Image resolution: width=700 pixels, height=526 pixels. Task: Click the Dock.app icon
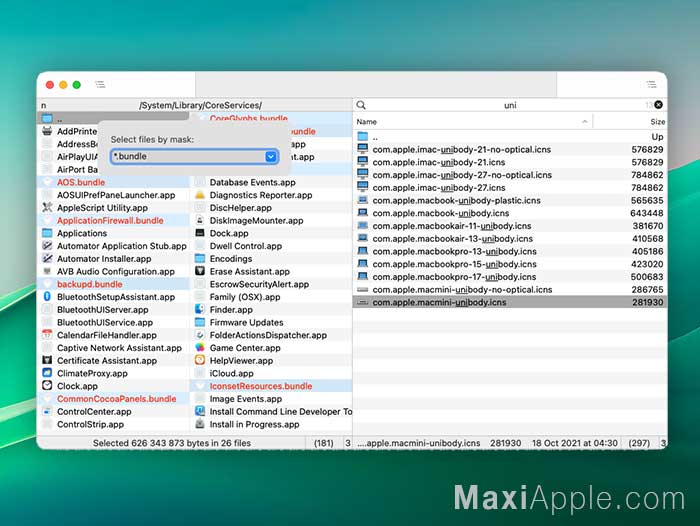(200, 233)
